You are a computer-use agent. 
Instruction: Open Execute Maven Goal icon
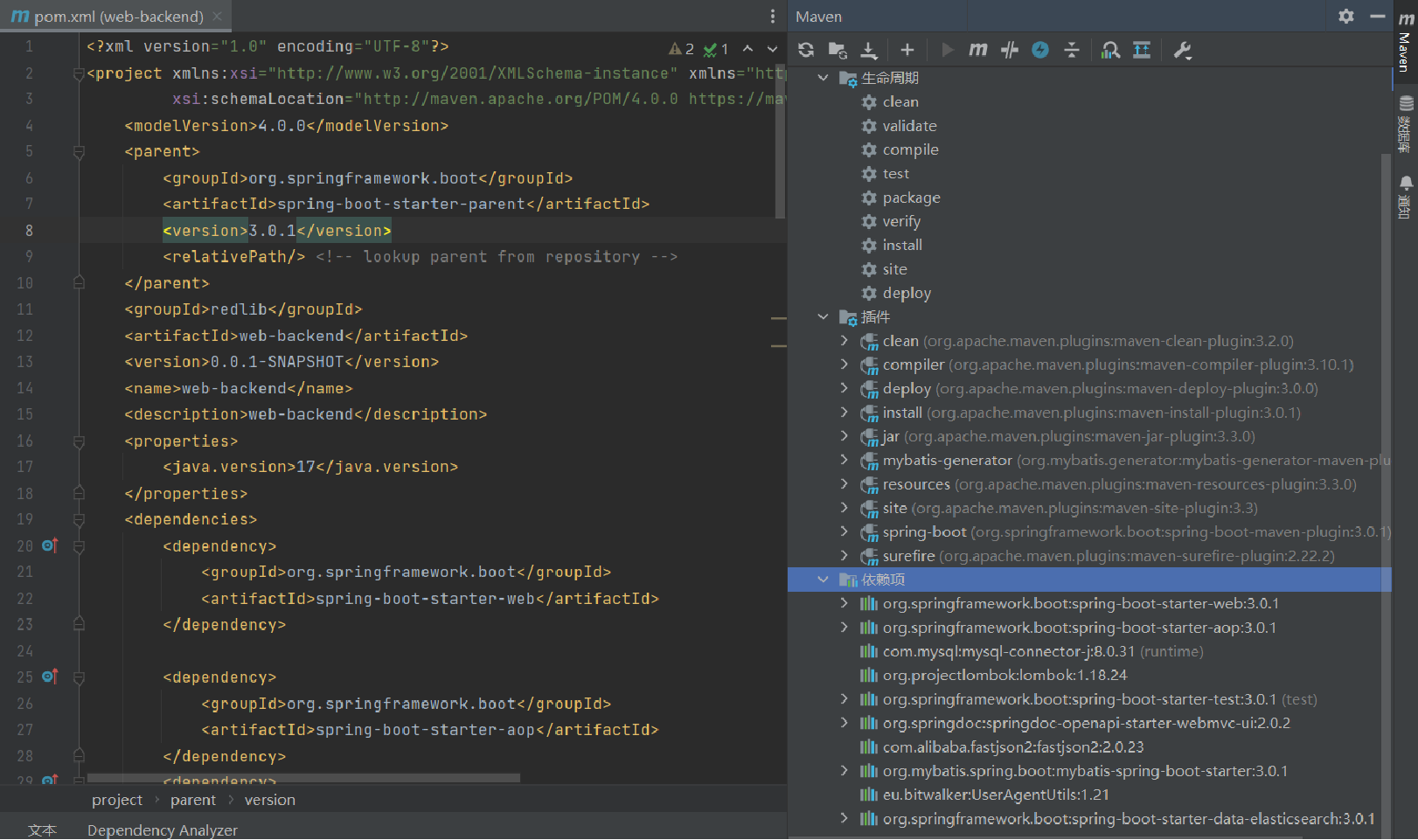pos(978,50)
